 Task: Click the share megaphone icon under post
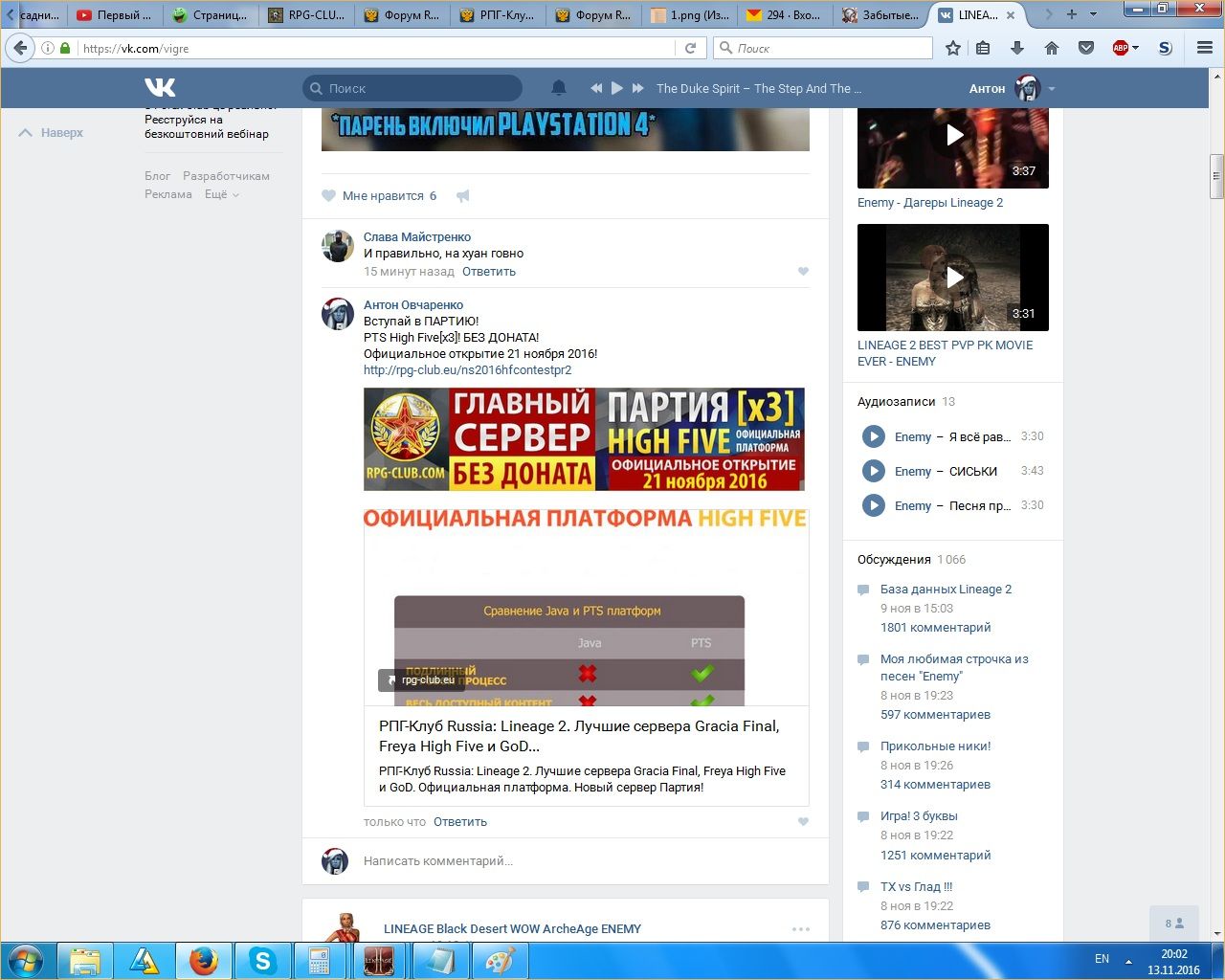point(463,196)
